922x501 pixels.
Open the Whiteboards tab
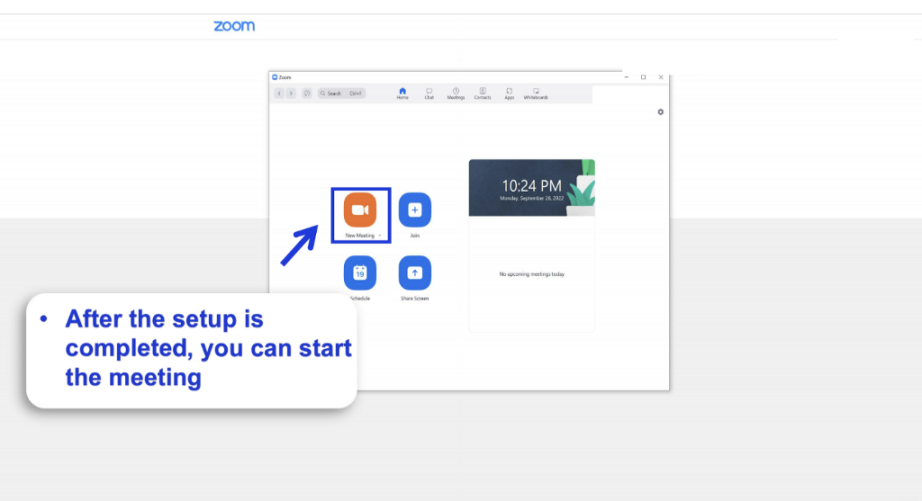click(536, 93)
